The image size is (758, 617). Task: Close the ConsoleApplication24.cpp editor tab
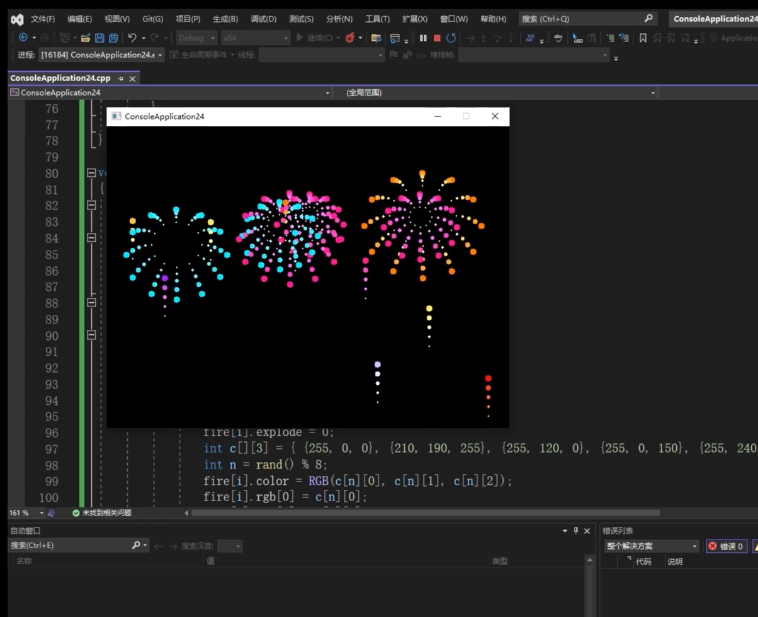tap(132, 78)
